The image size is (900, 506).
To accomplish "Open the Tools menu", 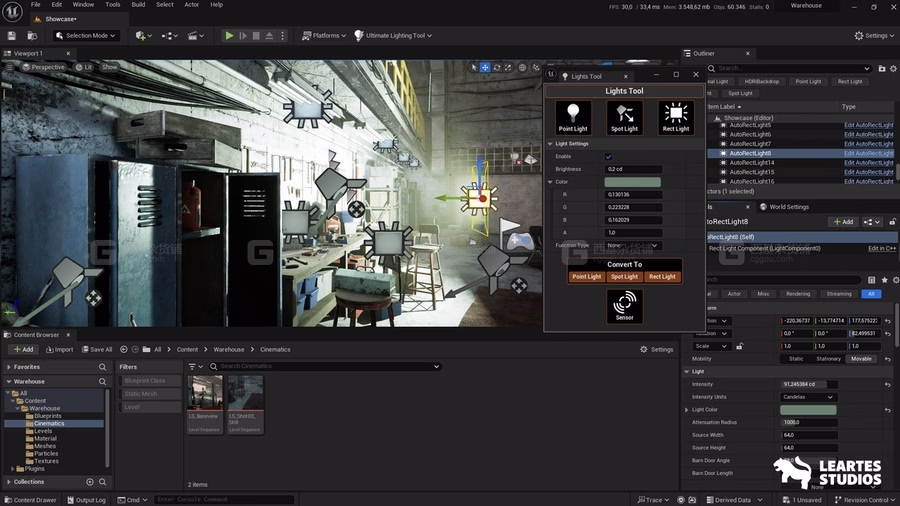I will (x=113, y=5).
